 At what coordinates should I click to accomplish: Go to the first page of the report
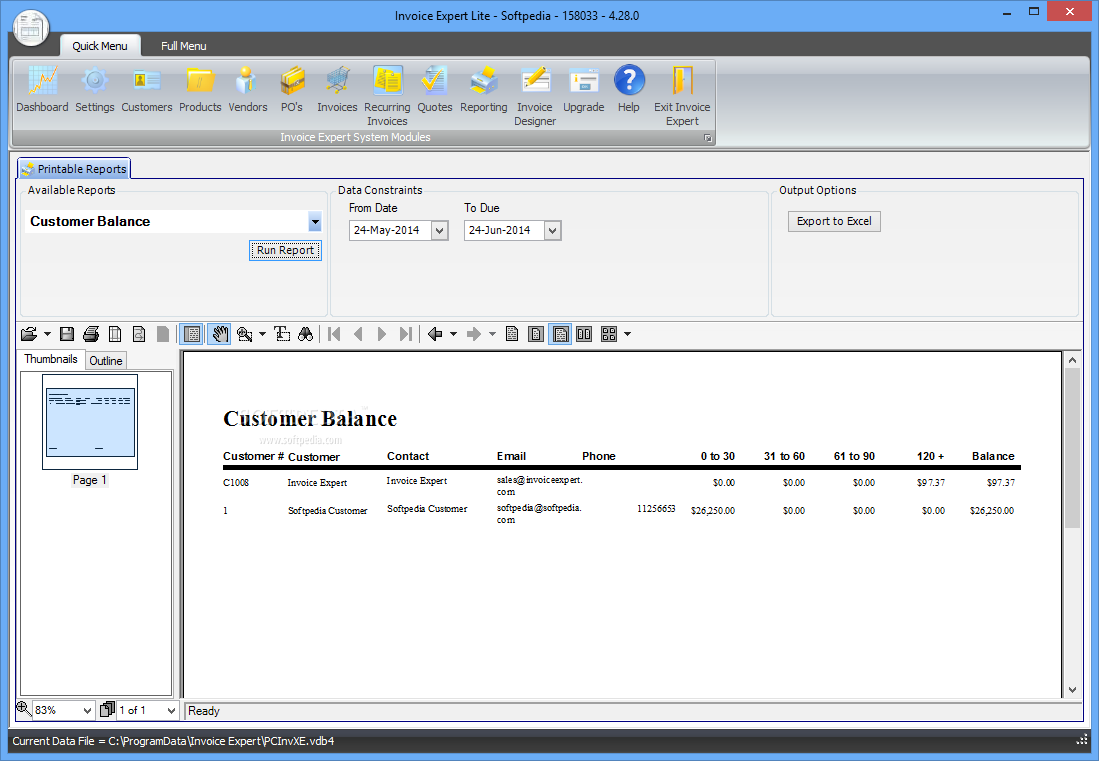334,334
